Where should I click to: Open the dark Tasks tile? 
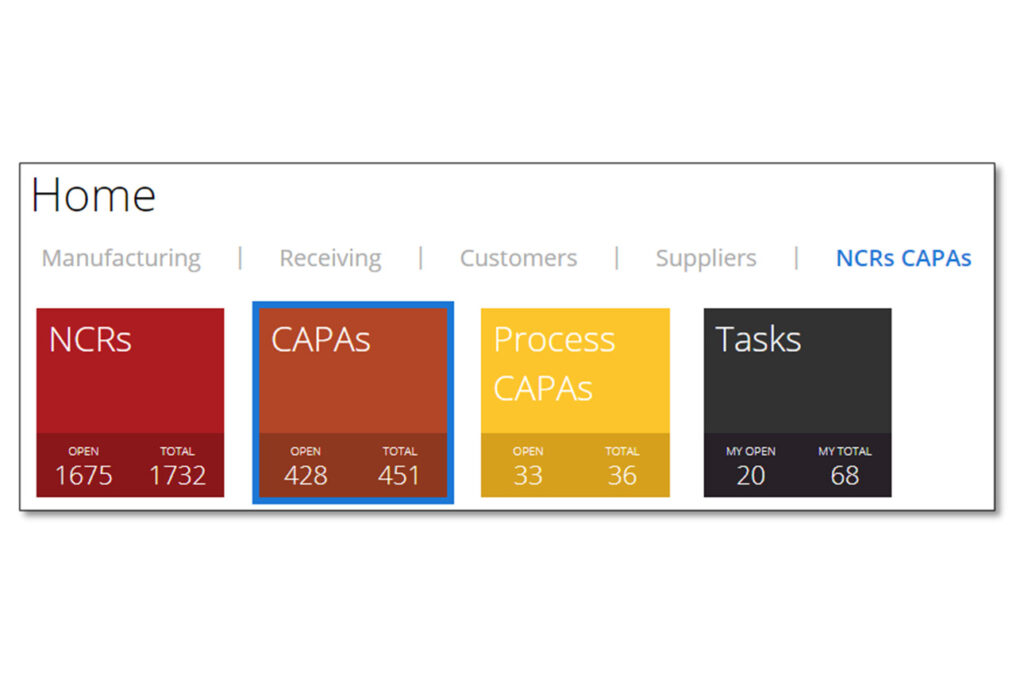(x=797, y=370)
